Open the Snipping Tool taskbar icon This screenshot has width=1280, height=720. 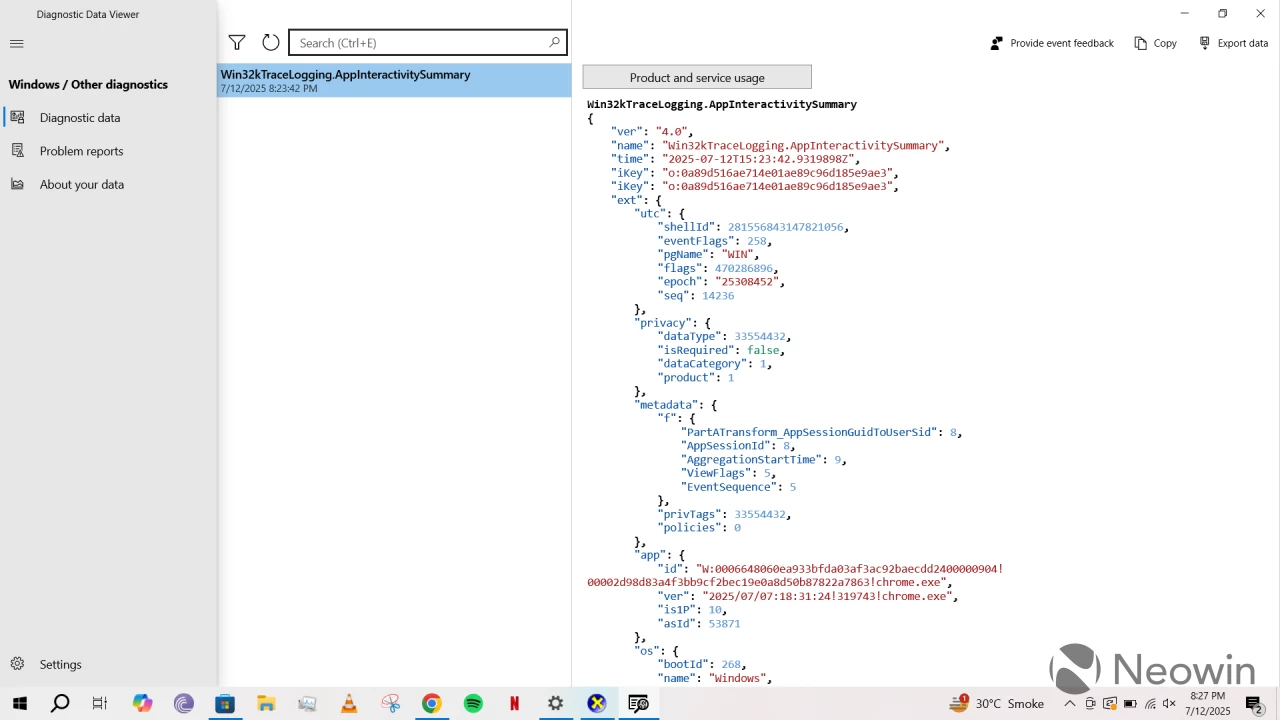[x=390, y=703]
